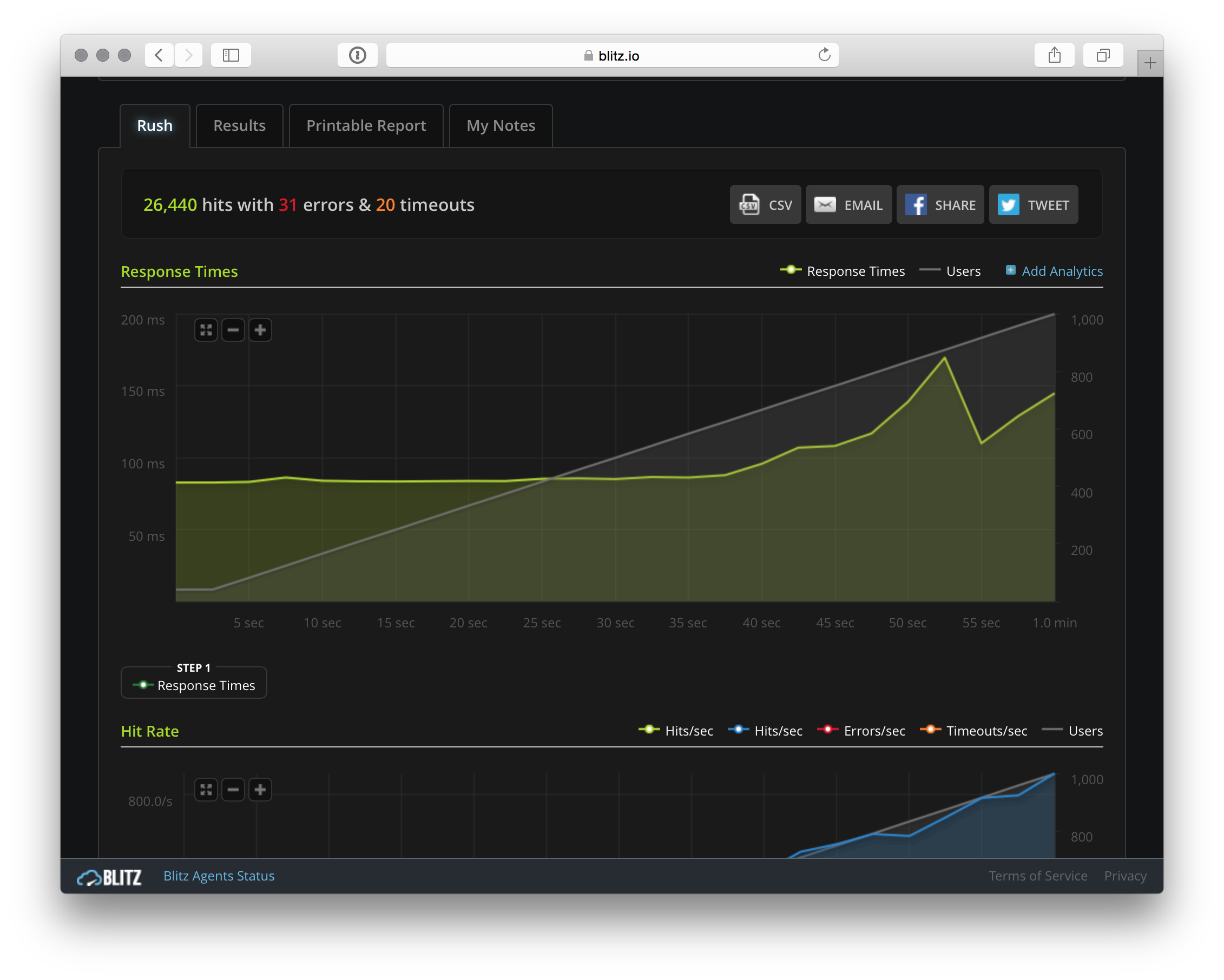Click the 1.0 min axis label
Viewport: 1224px width, 980px height.
(x=1054, y=623)
